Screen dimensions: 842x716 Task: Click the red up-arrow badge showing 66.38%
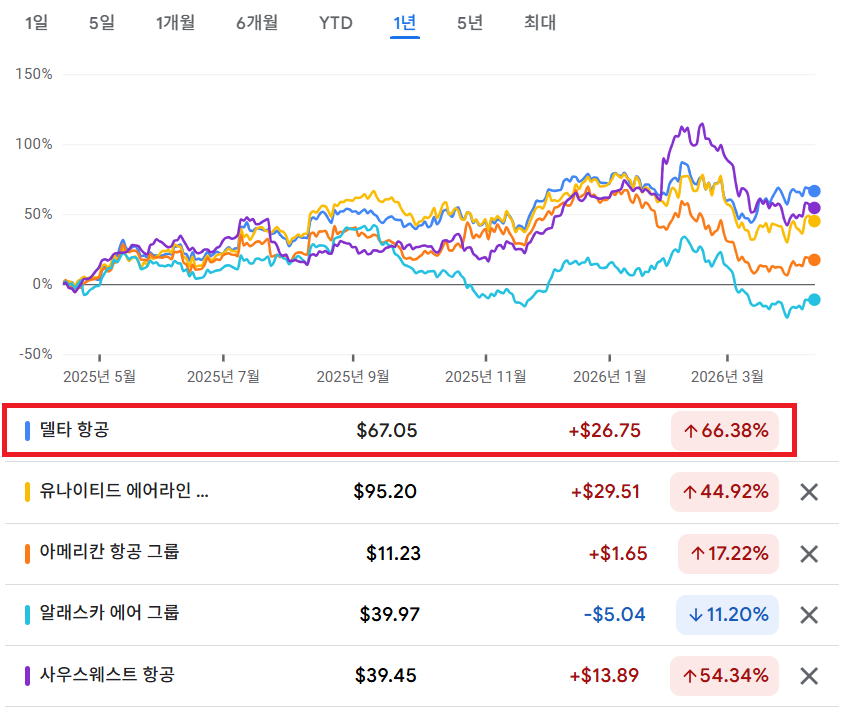click(725, 431)
